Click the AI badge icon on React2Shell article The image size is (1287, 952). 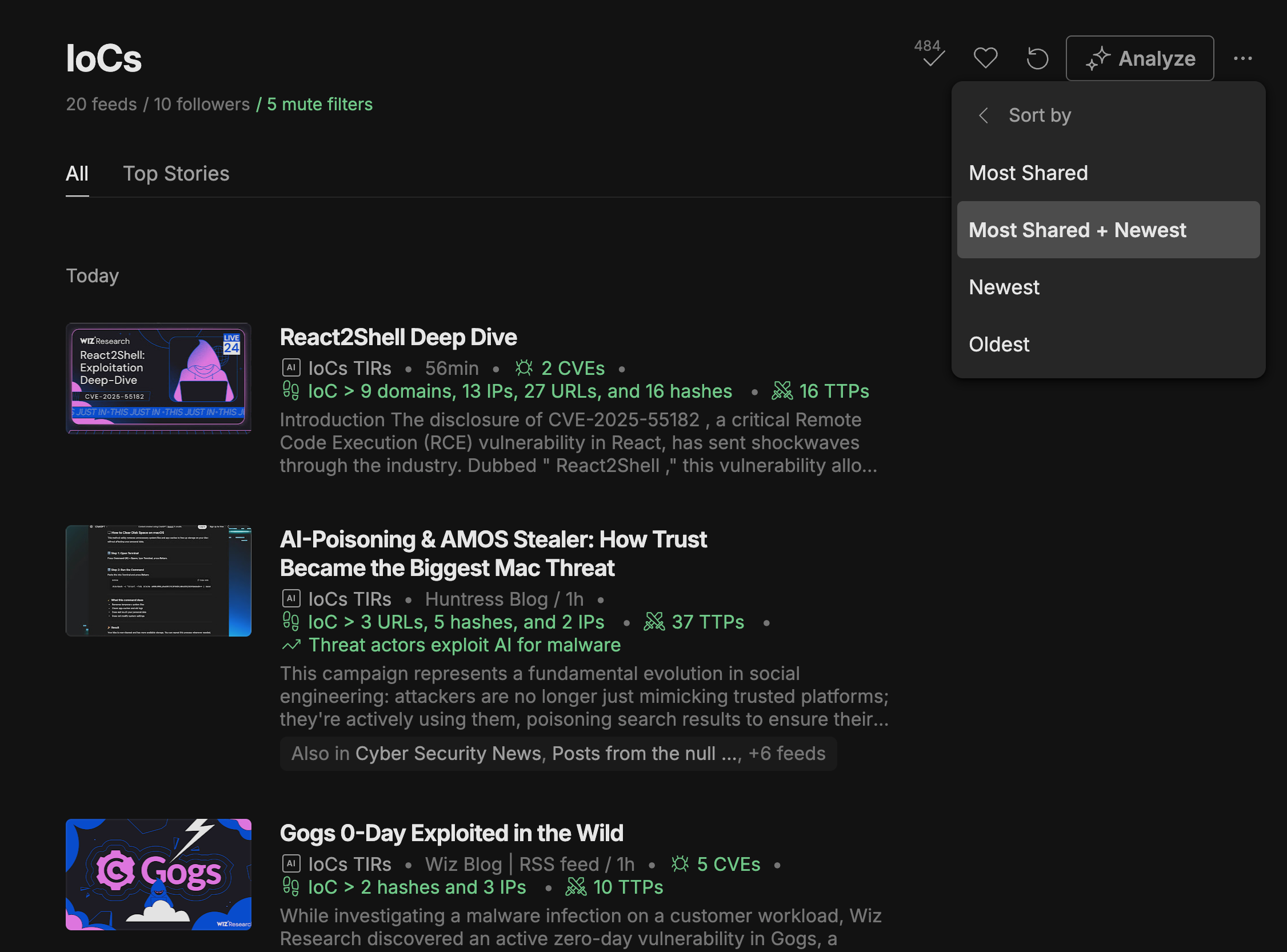click(291, 367)
